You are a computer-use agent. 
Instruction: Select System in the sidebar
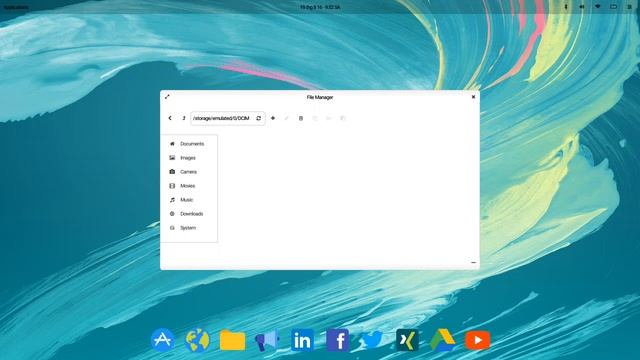(189, 228)
